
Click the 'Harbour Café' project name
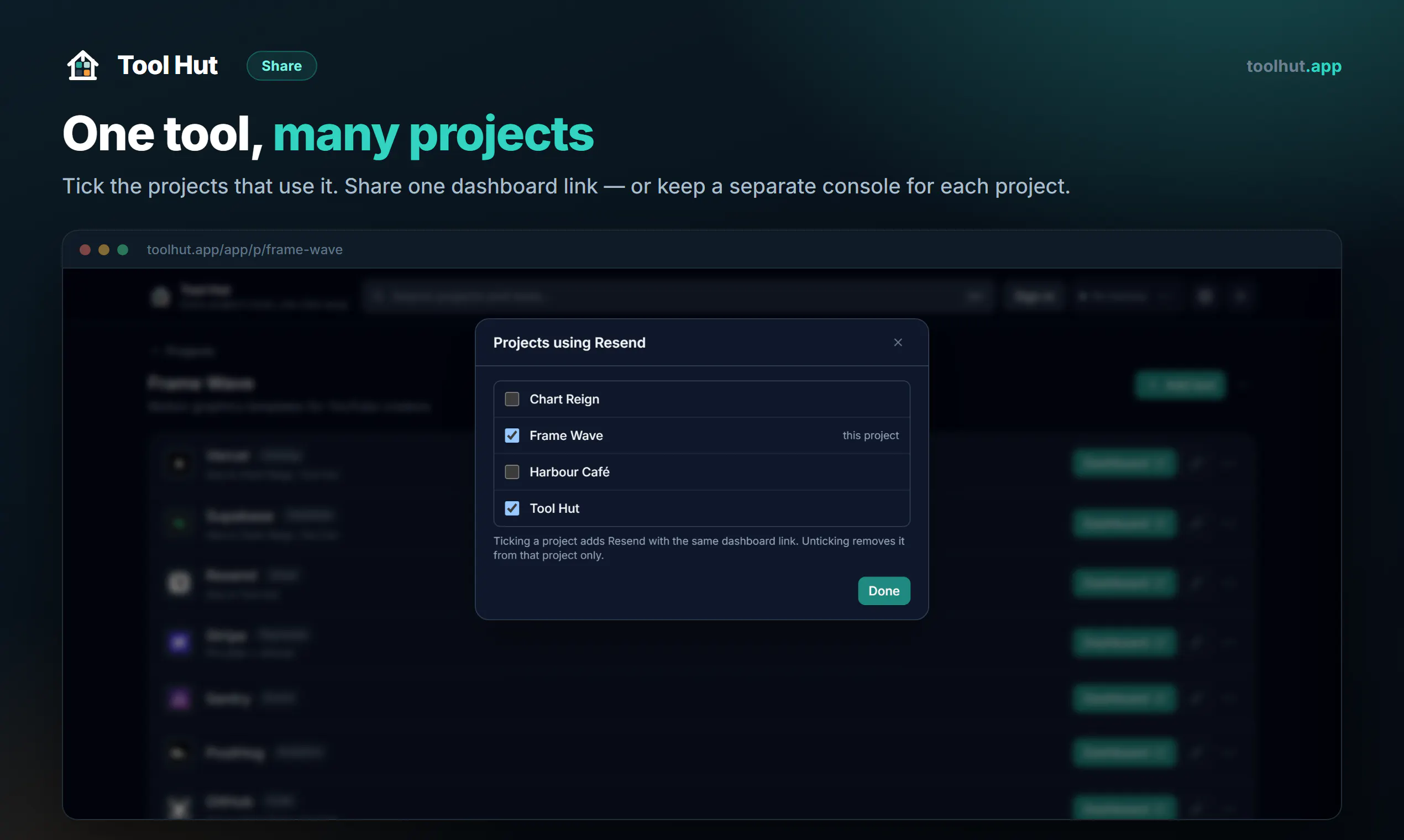tap(569, 471)
